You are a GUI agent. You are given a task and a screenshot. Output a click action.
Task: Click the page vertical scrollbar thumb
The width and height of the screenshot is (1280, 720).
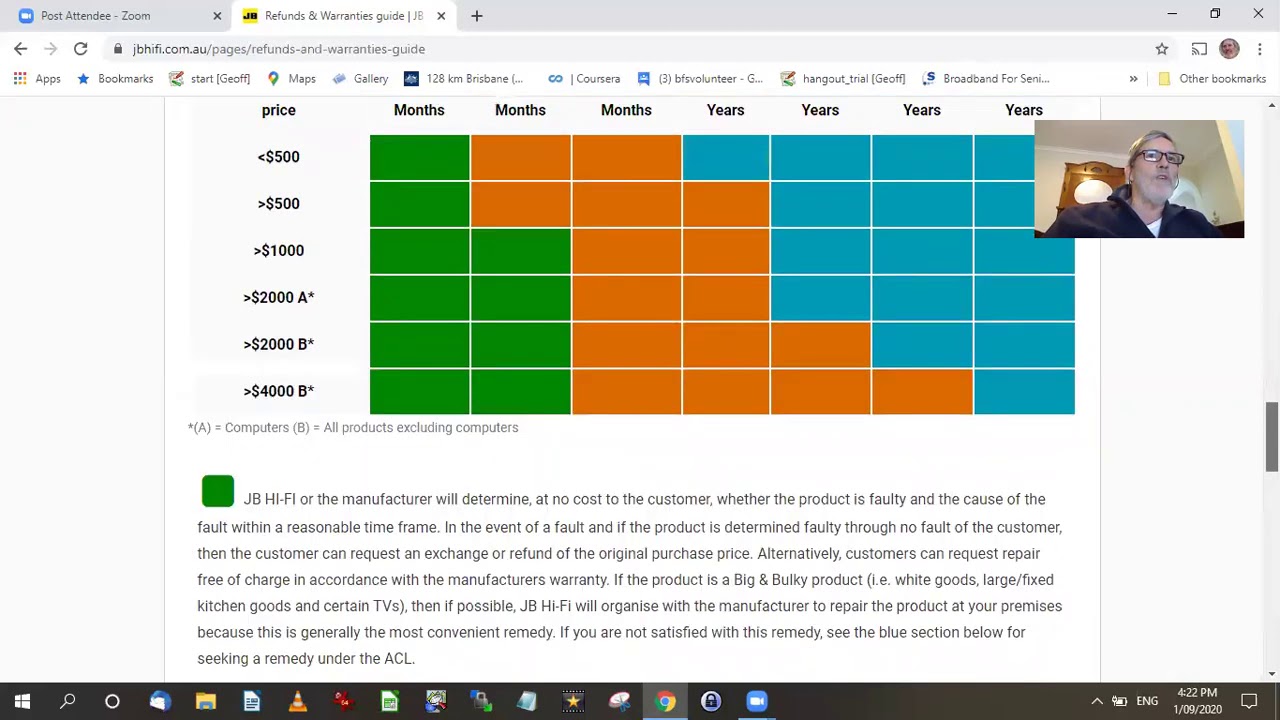1271,436
